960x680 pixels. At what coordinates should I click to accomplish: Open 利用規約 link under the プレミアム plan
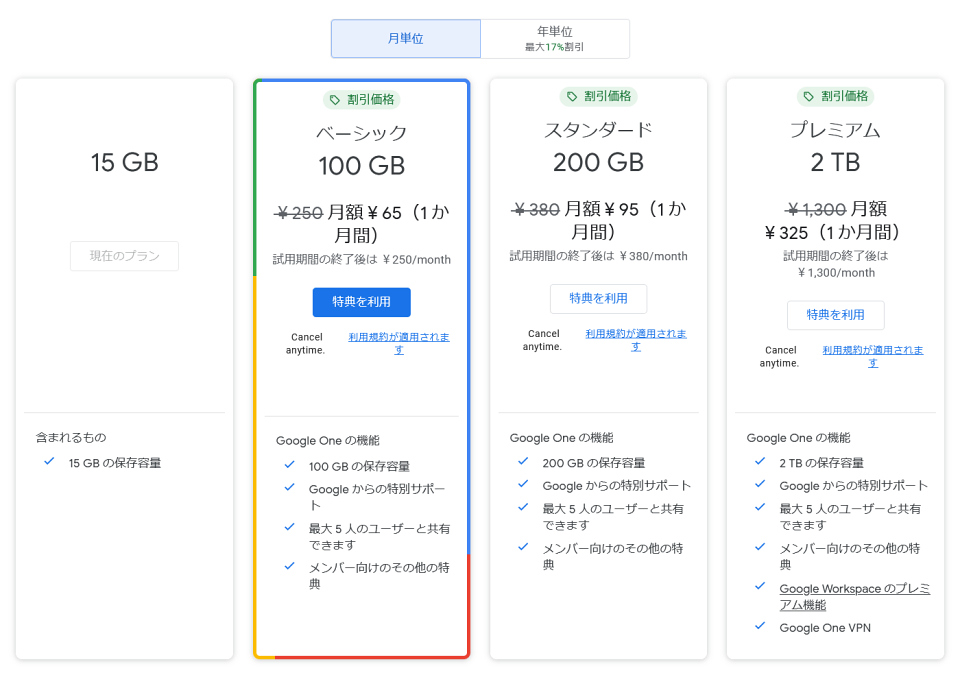(872, 356)
